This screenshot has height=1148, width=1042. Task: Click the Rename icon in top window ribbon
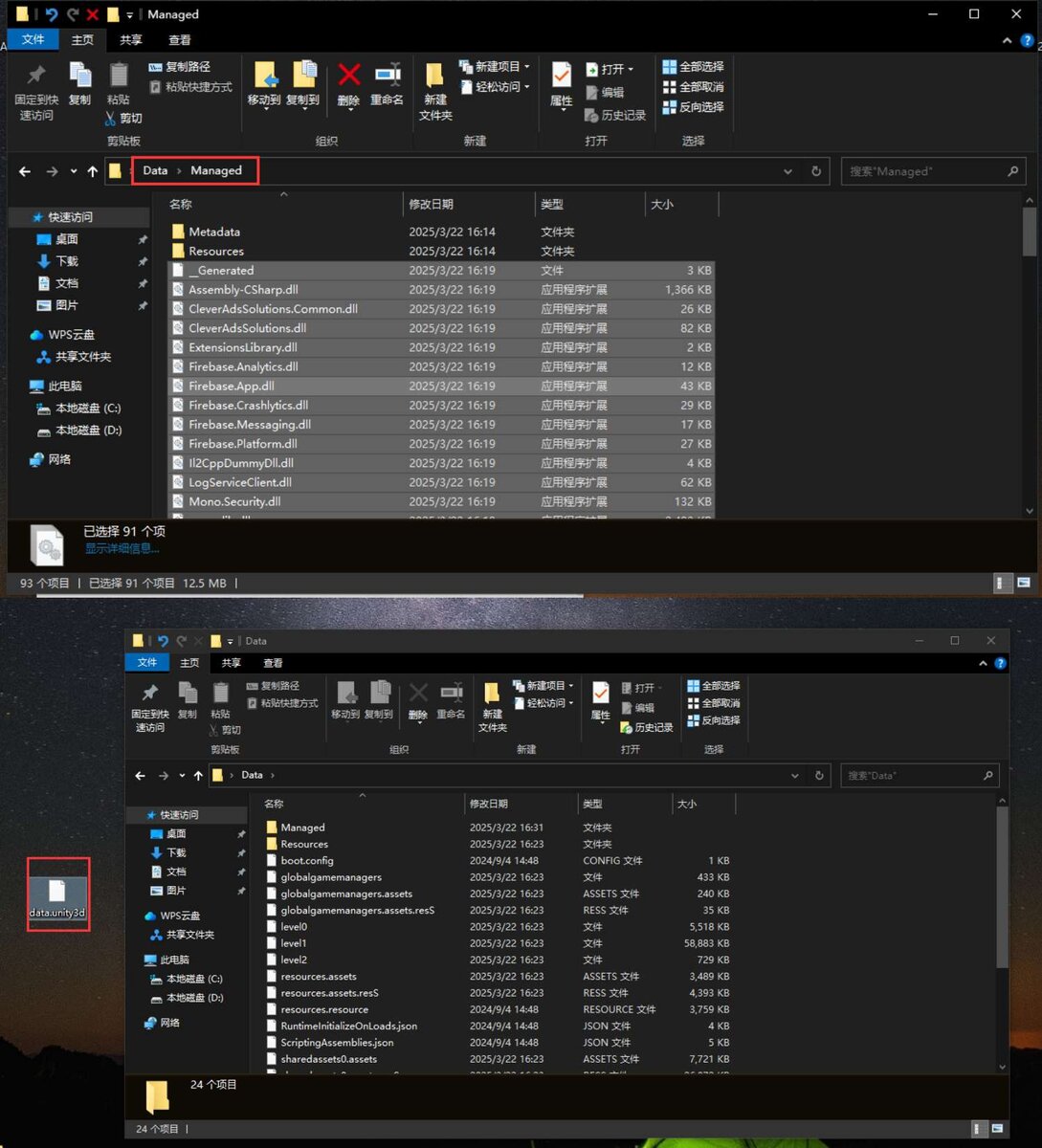tap(388, 76)
